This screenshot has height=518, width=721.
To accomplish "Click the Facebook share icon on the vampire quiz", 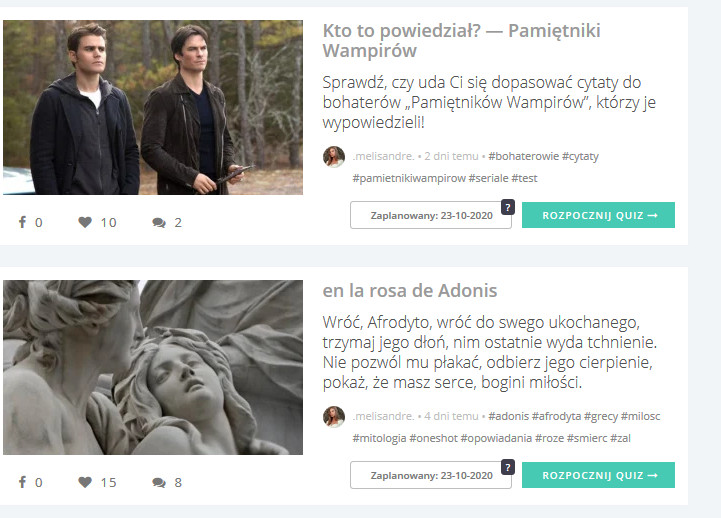I will [22, 222].
